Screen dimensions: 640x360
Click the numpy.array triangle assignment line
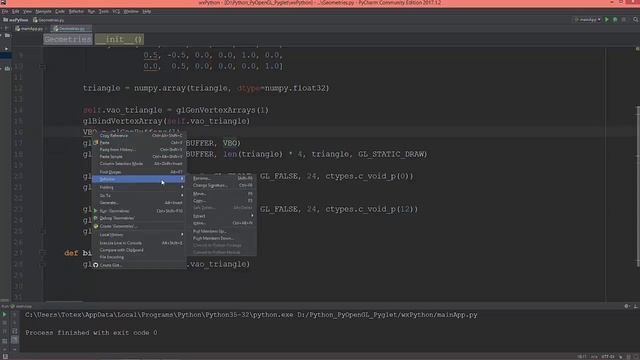[x=206, y=88]
